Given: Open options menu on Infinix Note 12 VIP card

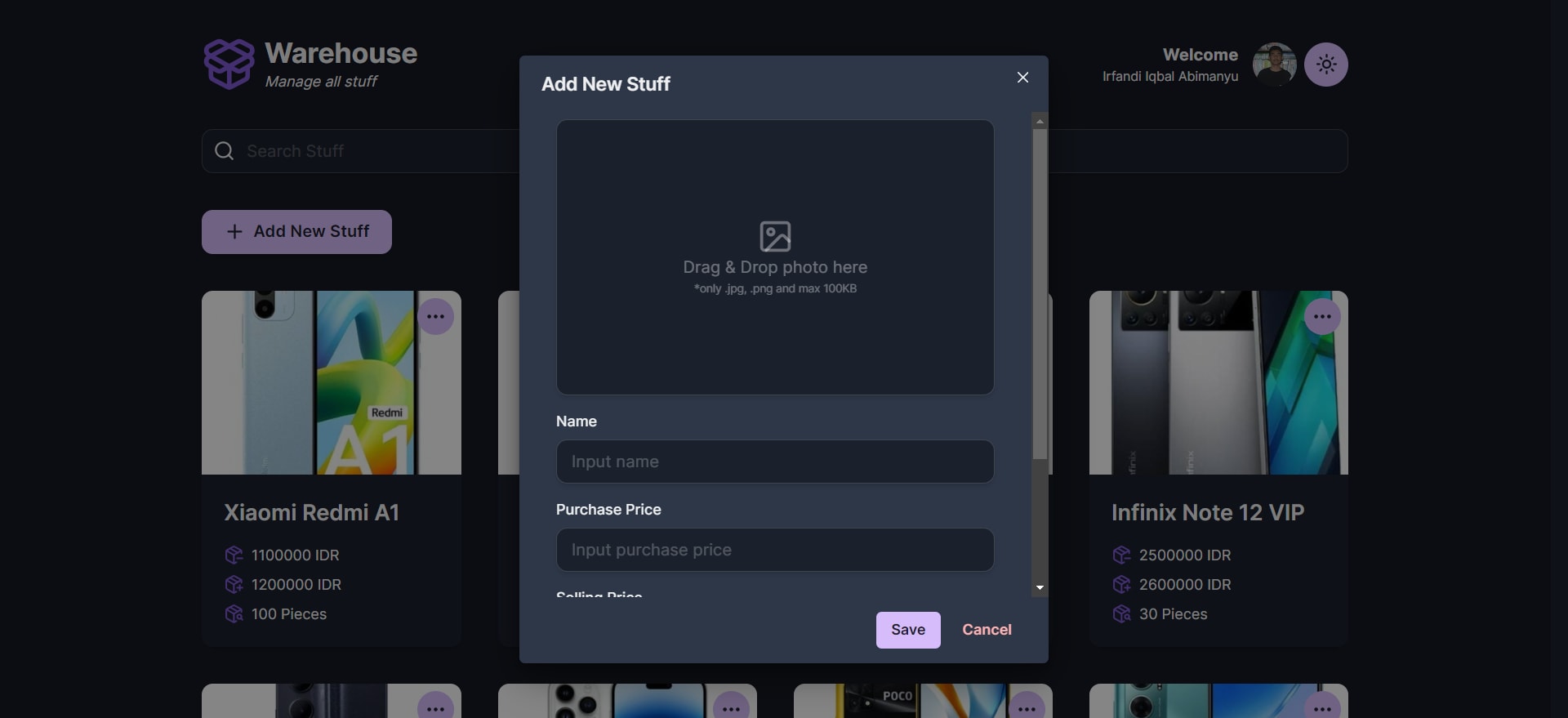Looking at the screenshot, I should point(1322,317).
